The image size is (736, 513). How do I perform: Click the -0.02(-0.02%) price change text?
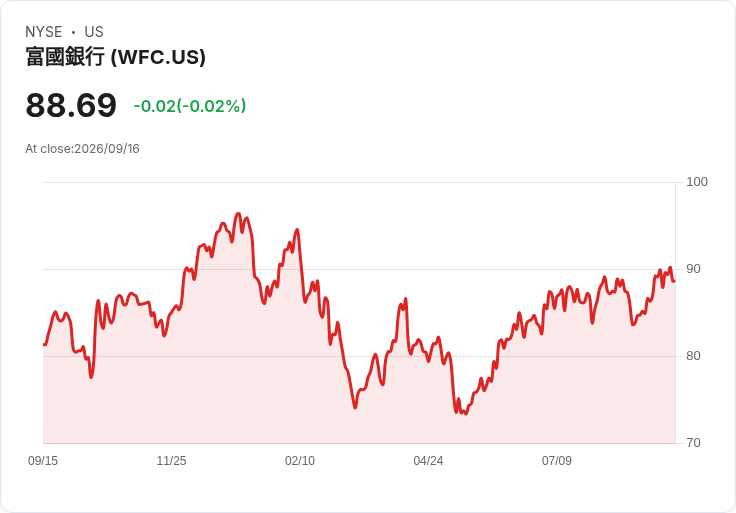(190, 106)
